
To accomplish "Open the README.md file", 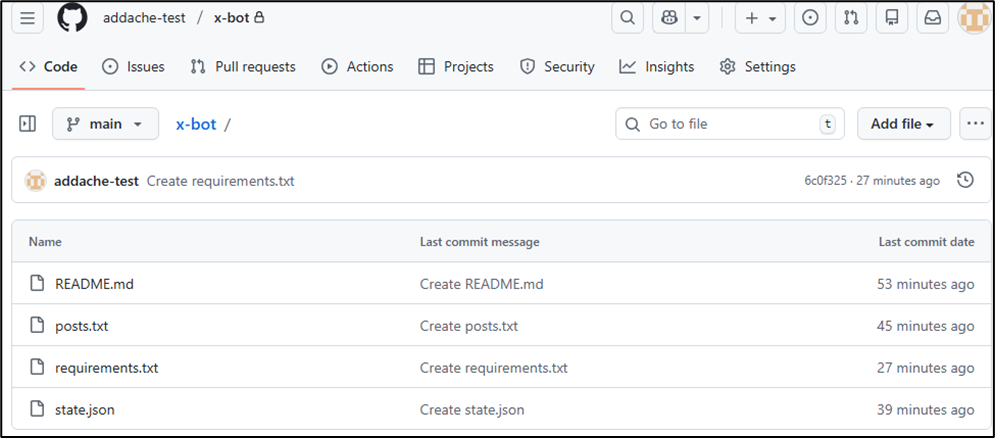I will 94,284.
